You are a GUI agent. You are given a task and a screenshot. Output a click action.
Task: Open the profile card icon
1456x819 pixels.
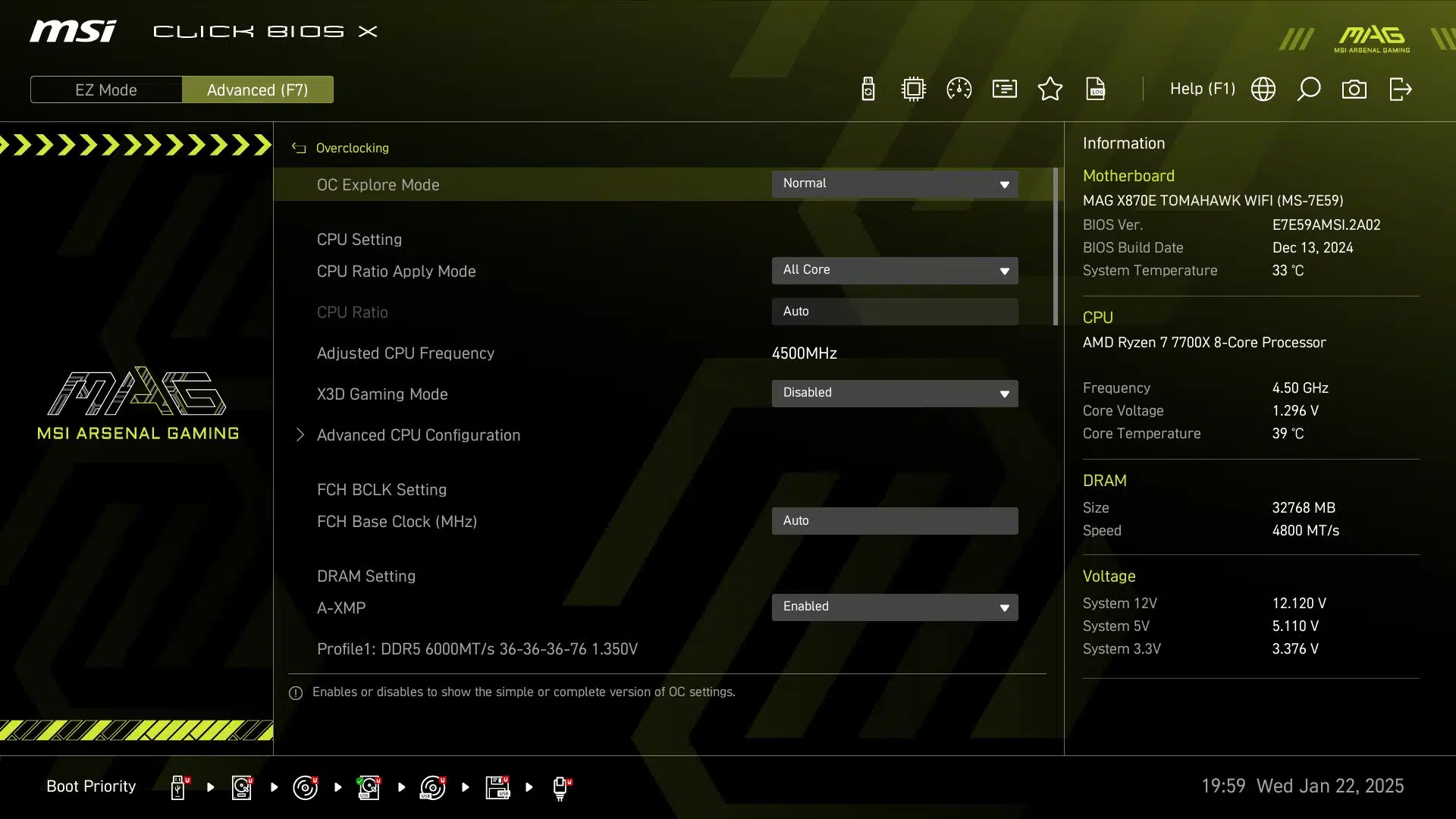1005,89
